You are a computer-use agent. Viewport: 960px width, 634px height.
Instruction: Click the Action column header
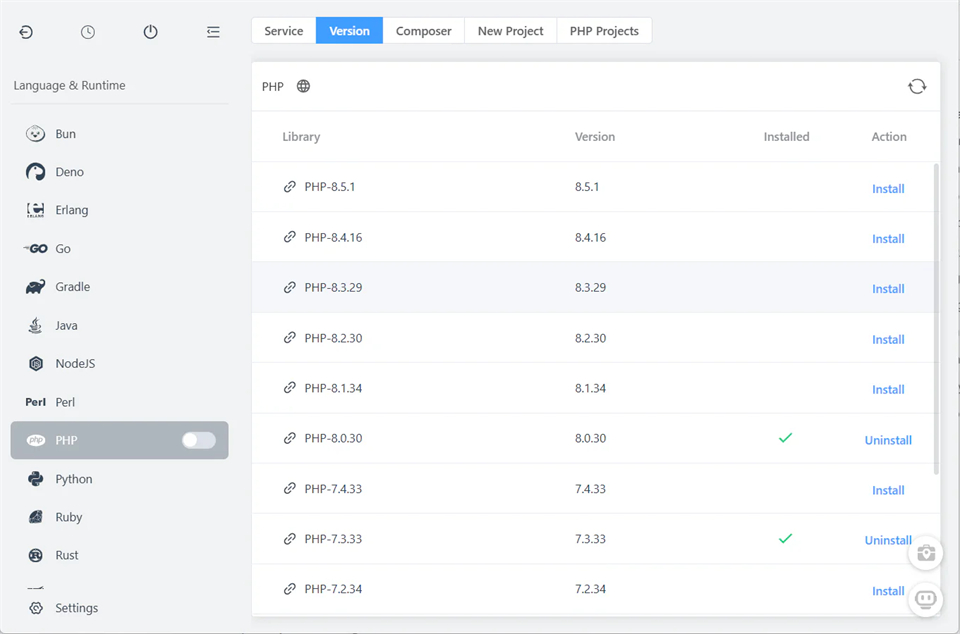point(889,136)
